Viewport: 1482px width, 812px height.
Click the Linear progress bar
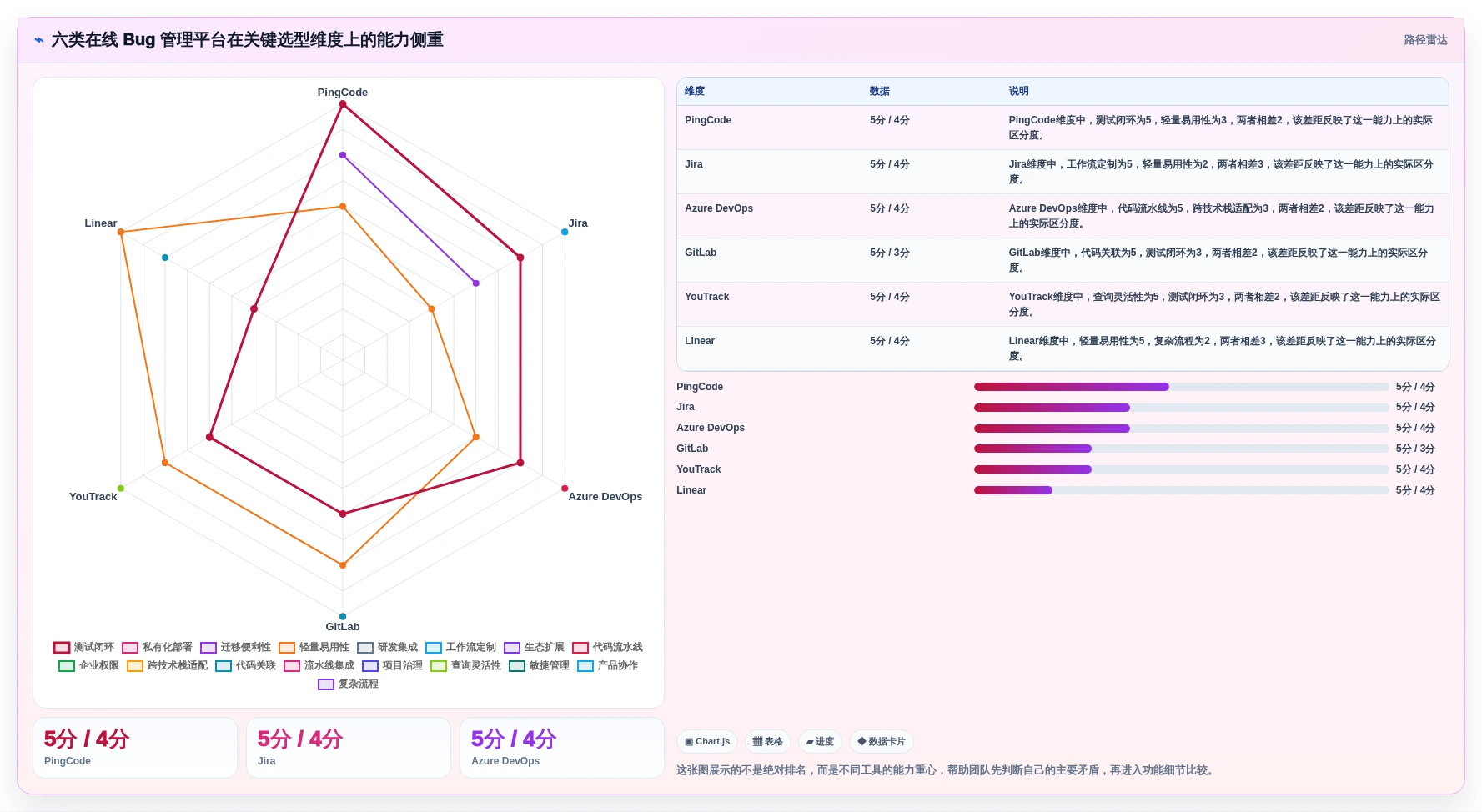pyautogui.click(x=1182, y=490)
